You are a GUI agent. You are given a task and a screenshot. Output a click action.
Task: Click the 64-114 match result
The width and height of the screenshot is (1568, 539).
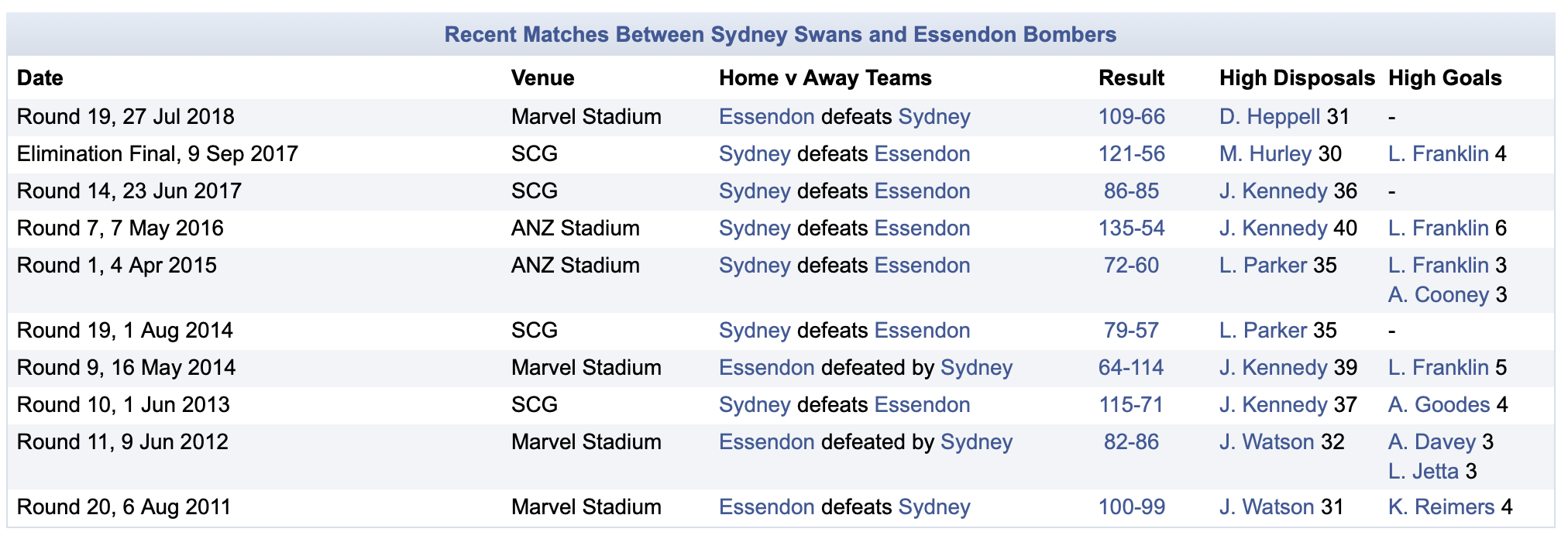pos(1131,368)
